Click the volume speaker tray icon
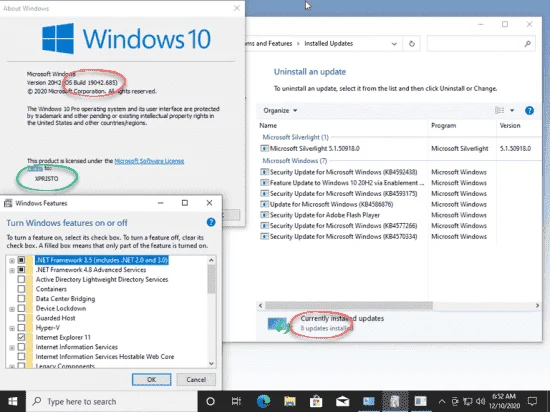Image resolution: width=550 pixels, height=412 pixels. point(480,401)
